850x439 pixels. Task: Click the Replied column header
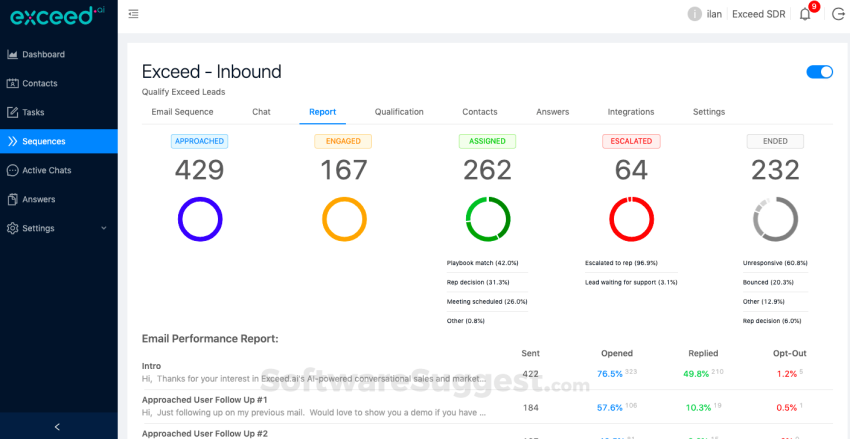(x=703, y=353)
